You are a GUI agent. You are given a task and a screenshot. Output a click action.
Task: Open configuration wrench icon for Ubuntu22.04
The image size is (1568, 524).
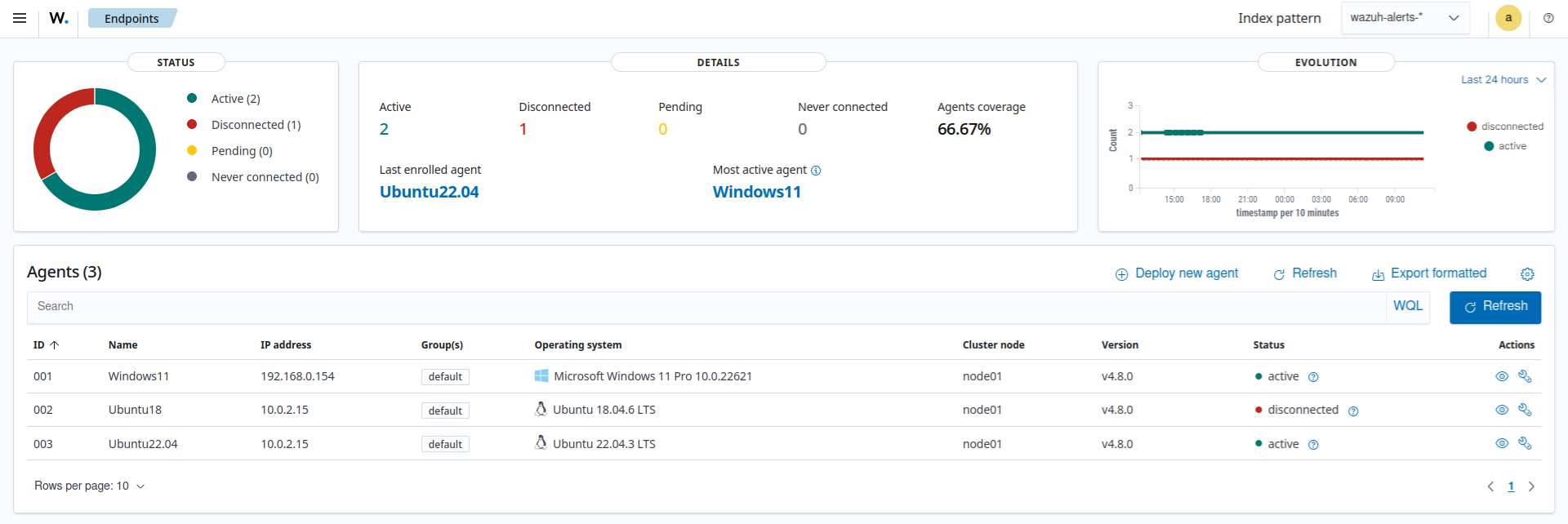click(x=1525, y=443)
